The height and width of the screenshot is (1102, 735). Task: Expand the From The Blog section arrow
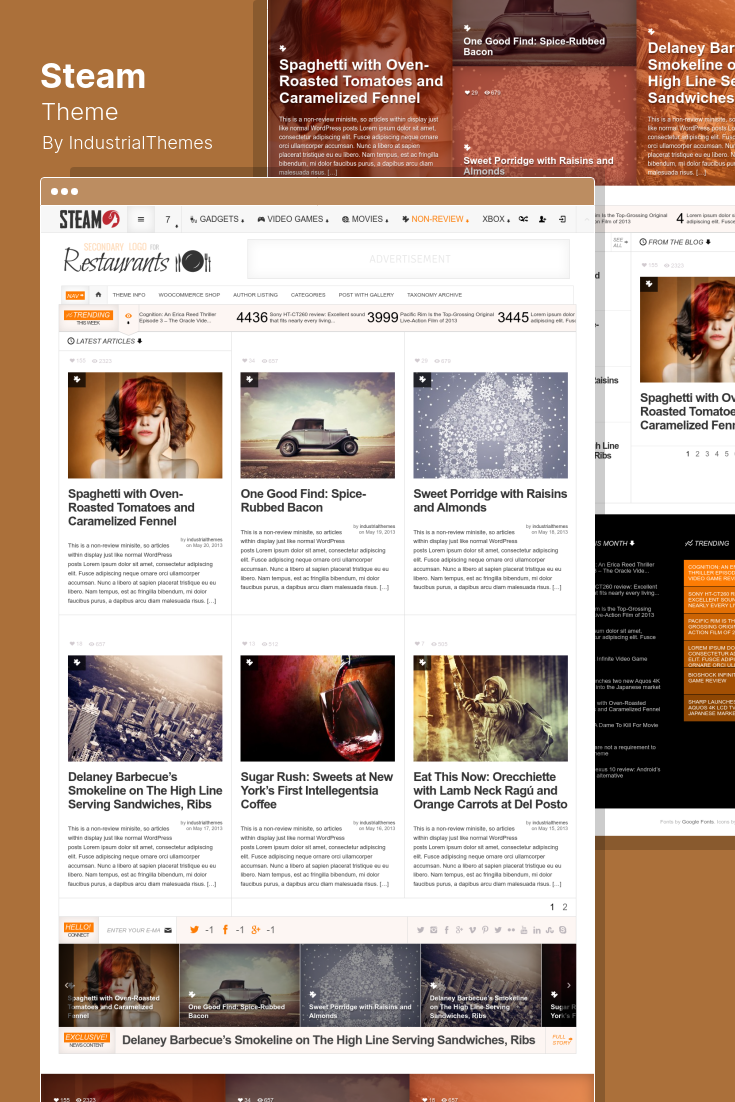(x=708, y=242)
